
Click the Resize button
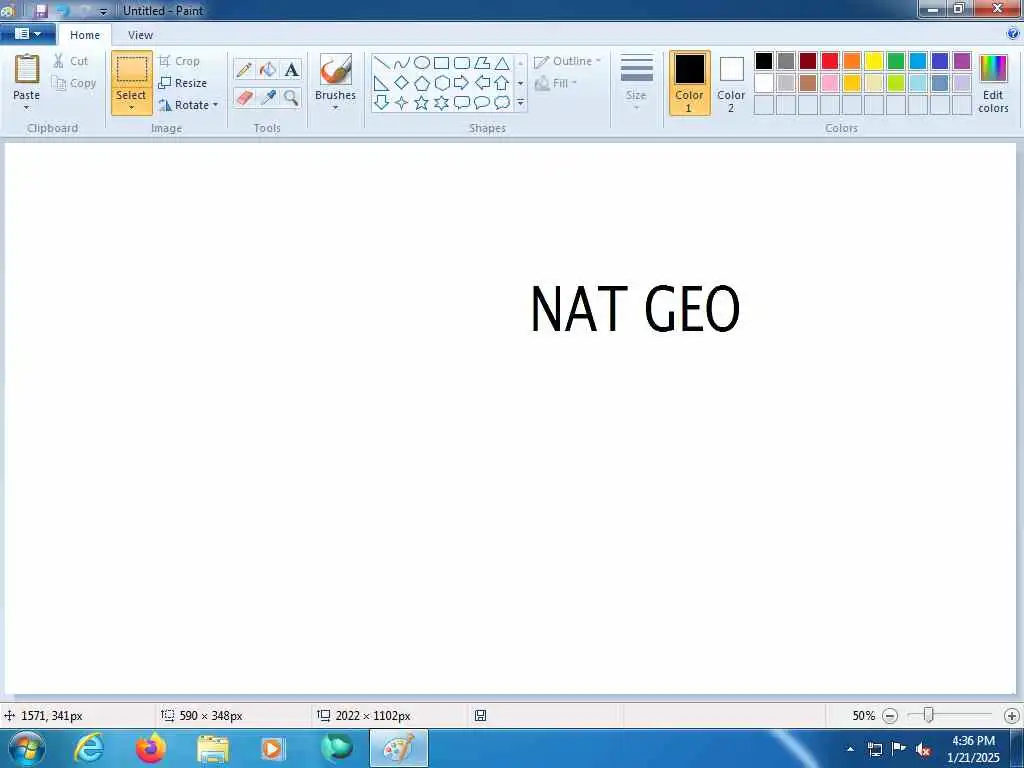pos(183,83)
